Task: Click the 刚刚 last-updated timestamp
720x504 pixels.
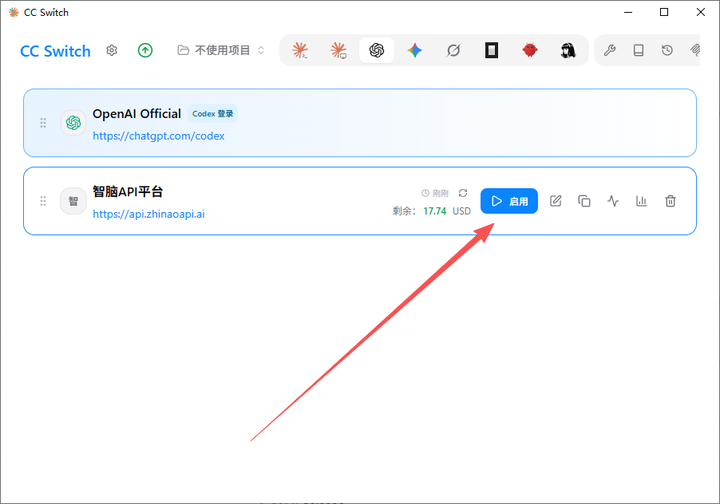Action: coord(440,193)
